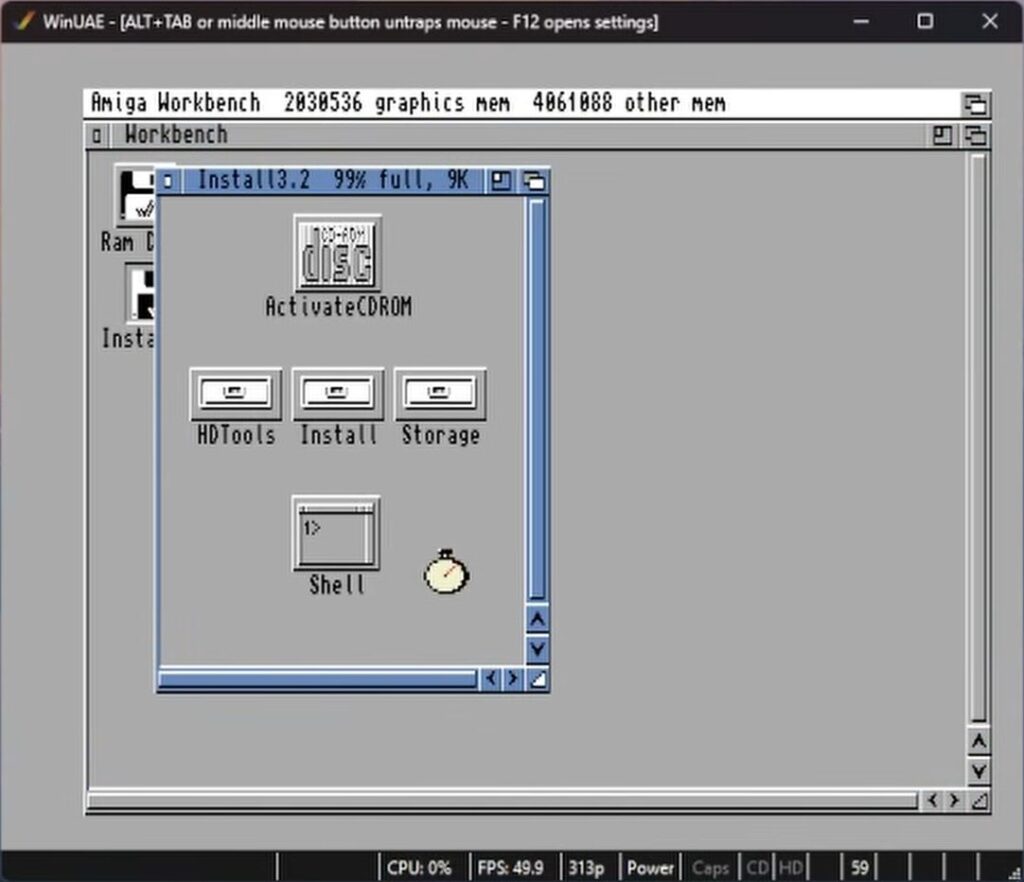Click the Amiga Workbench screen title bar
This screenshot has height=882, width=1024.
point(522,104)
